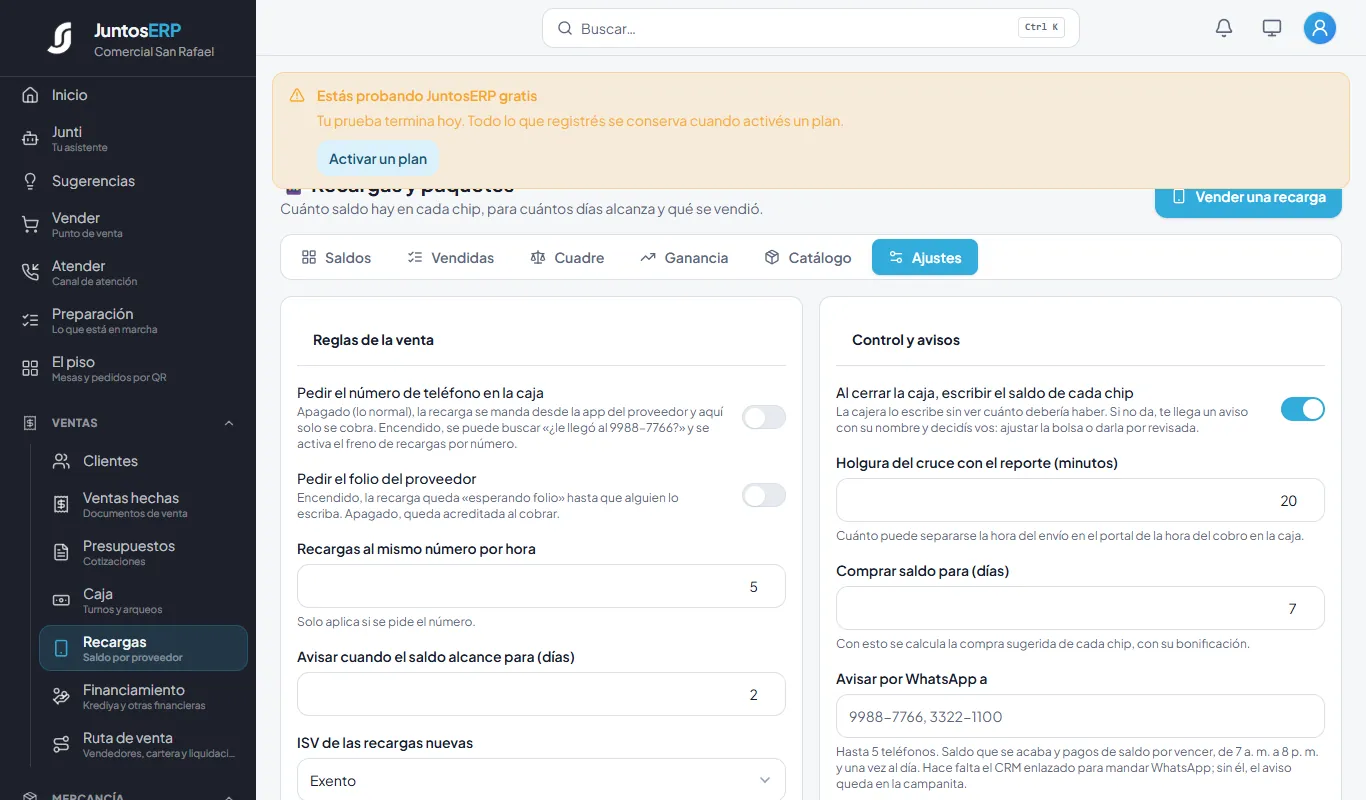The height and width of the screenshot is (800, 1366).
Task: Click Avisar por WhatsApp phone field
Action: pyautogui.click(x=1080, y=716)
